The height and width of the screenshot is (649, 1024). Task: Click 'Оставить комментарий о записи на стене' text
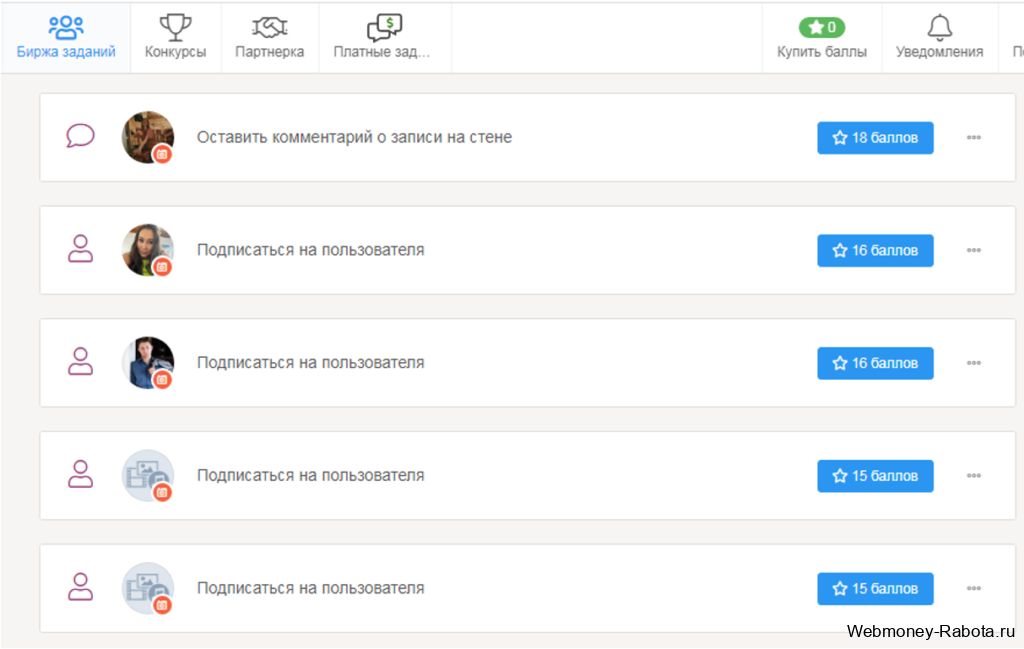[355, 137]
